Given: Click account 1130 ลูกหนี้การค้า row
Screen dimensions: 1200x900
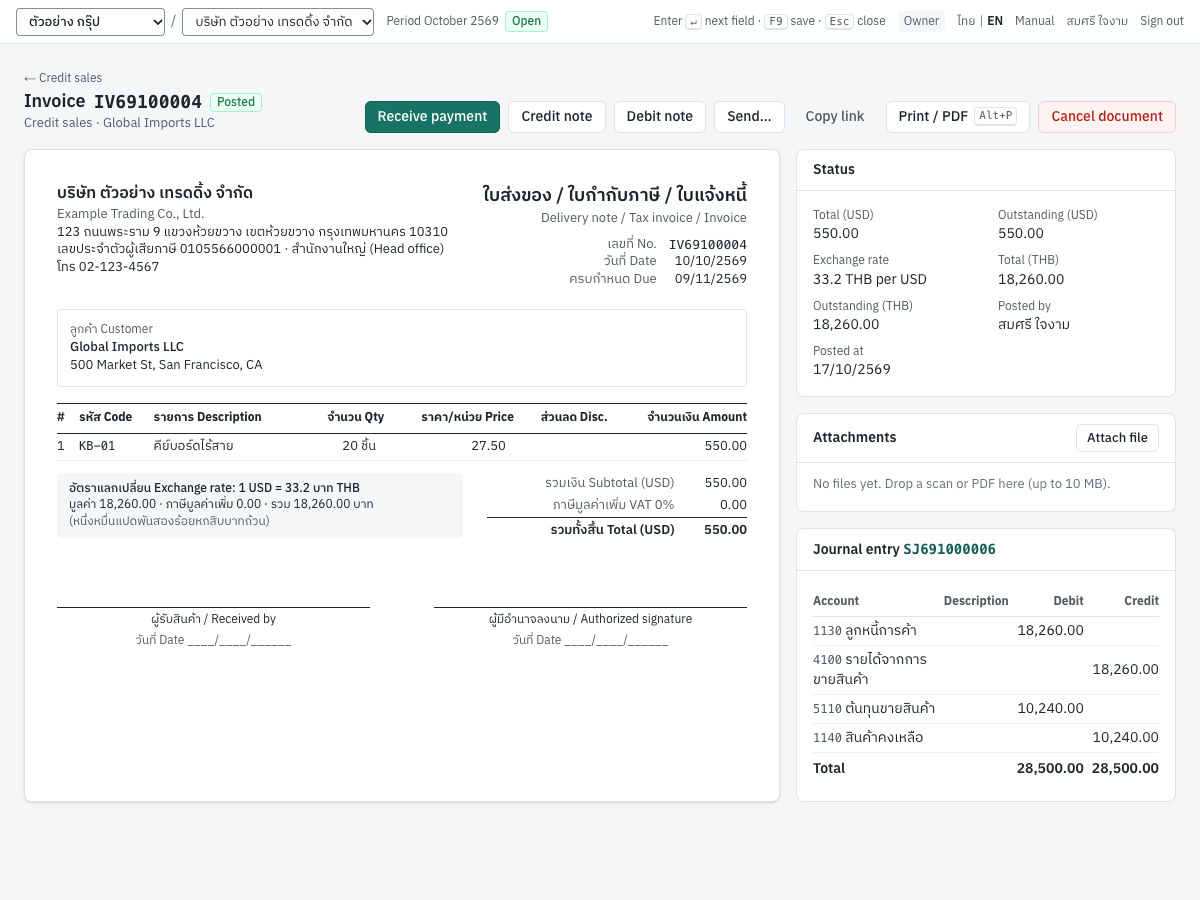Looking at the screenshot, I should click(986, 631).
